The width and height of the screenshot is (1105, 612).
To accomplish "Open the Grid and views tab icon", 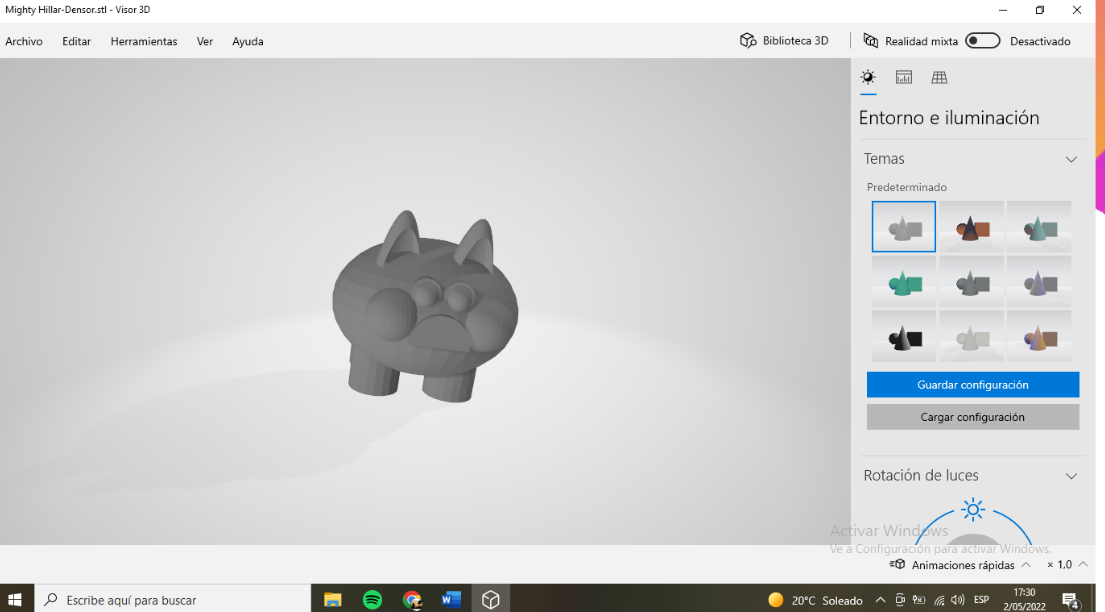I will (939, 78).
